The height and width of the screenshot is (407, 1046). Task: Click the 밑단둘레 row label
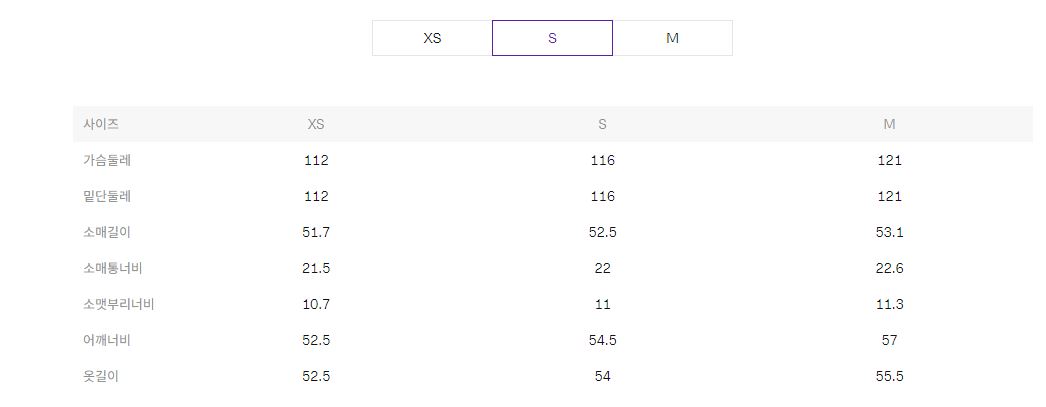[x=107, y=196]
